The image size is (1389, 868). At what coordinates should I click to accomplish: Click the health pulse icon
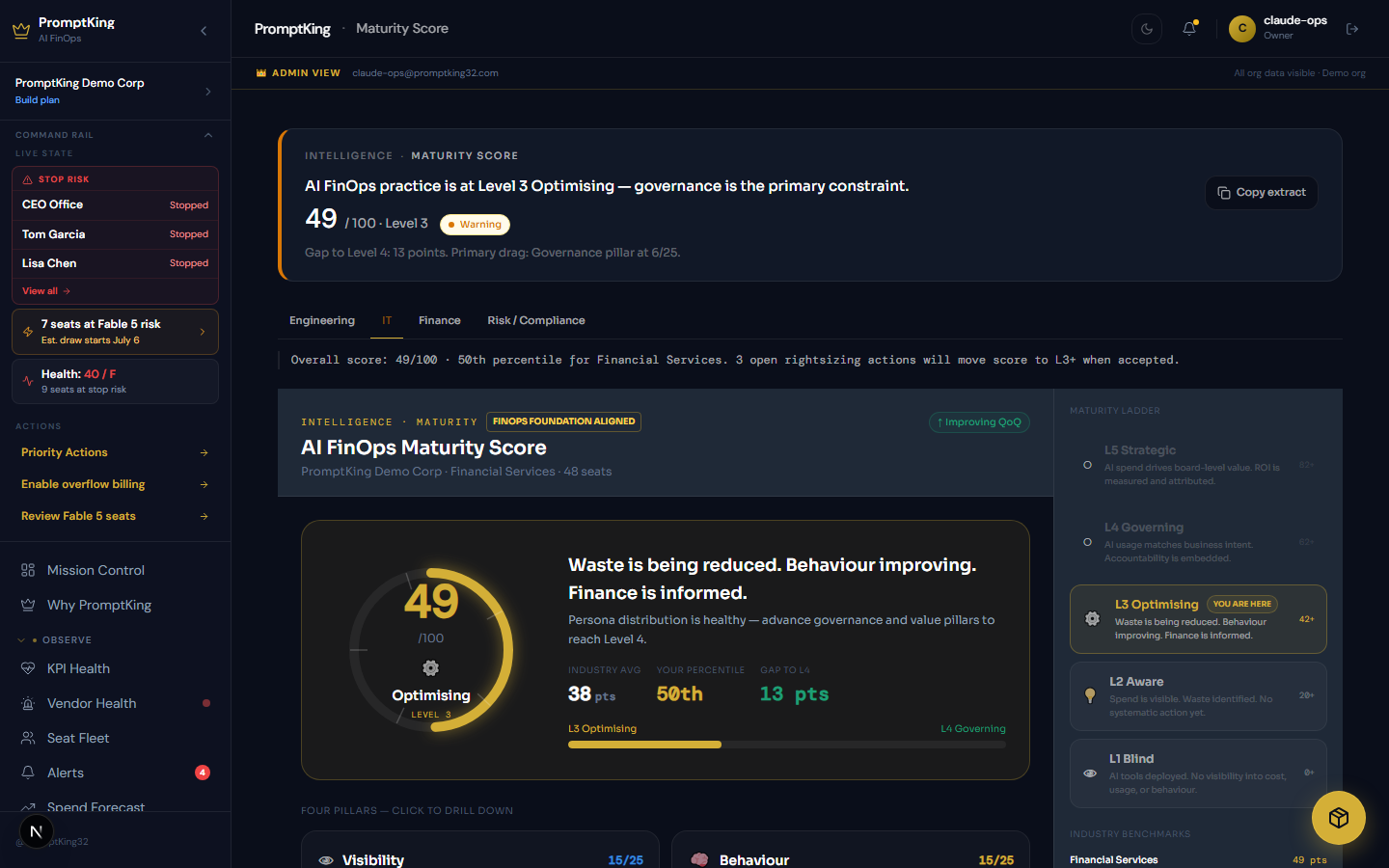(28, 381)
